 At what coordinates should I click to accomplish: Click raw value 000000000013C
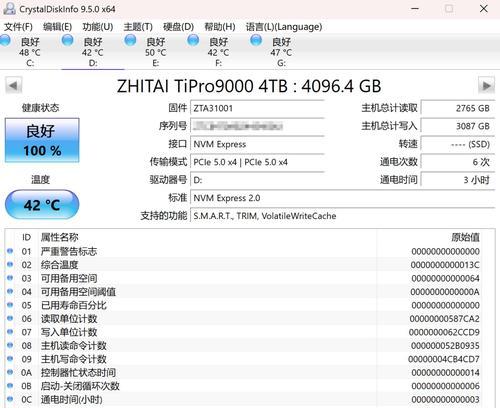click(x=445, y=265)
